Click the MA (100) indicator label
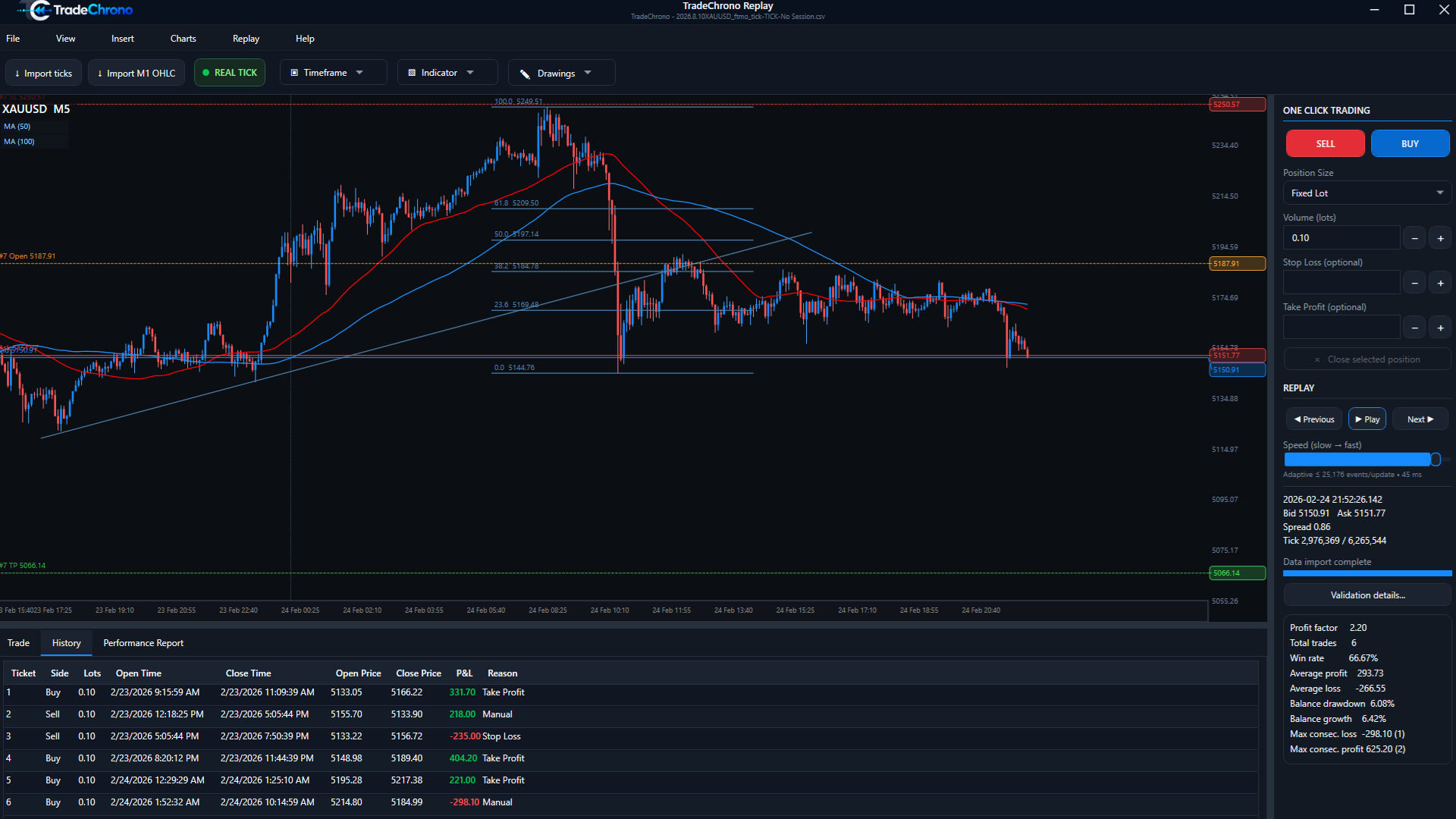Image resolution: width=1456 pixels, height=819 pixels. 19,142
